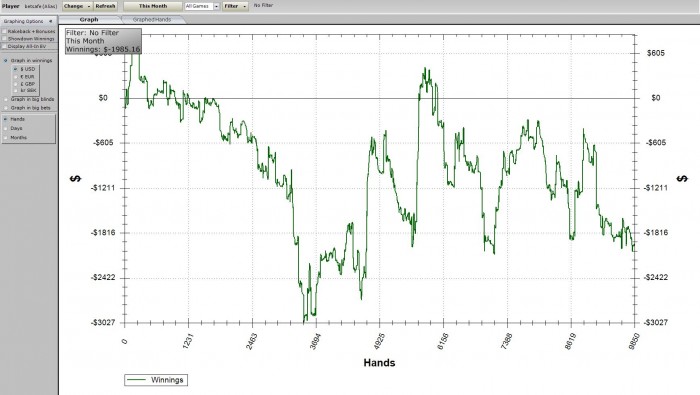Open the Change player dropdown

77,6
